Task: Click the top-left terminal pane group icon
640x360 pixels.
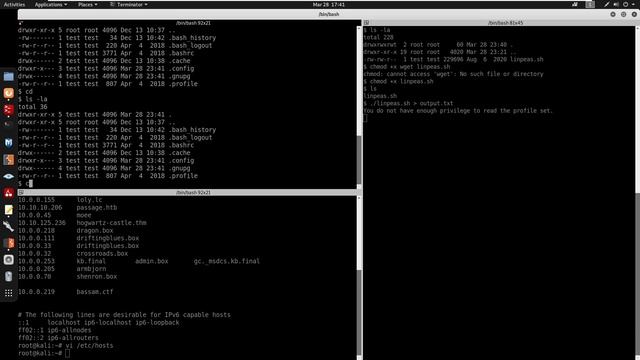Action: (21, 23)
